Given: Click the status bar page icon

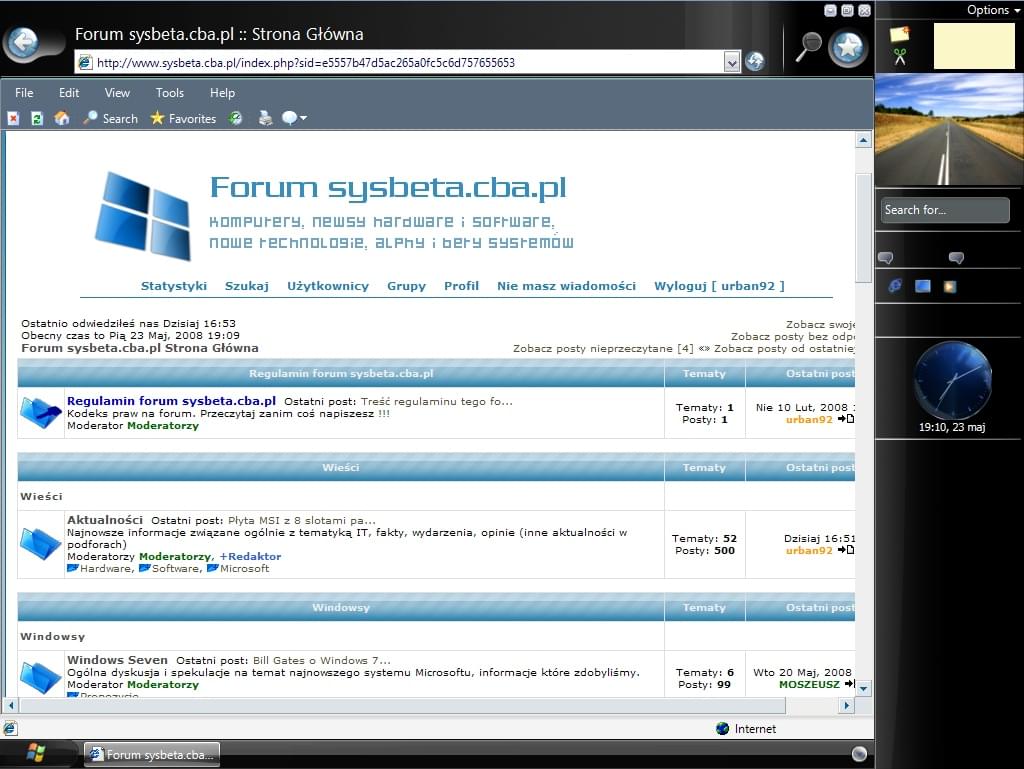Looking at the screenshot, I should click(x=10, y=729).
